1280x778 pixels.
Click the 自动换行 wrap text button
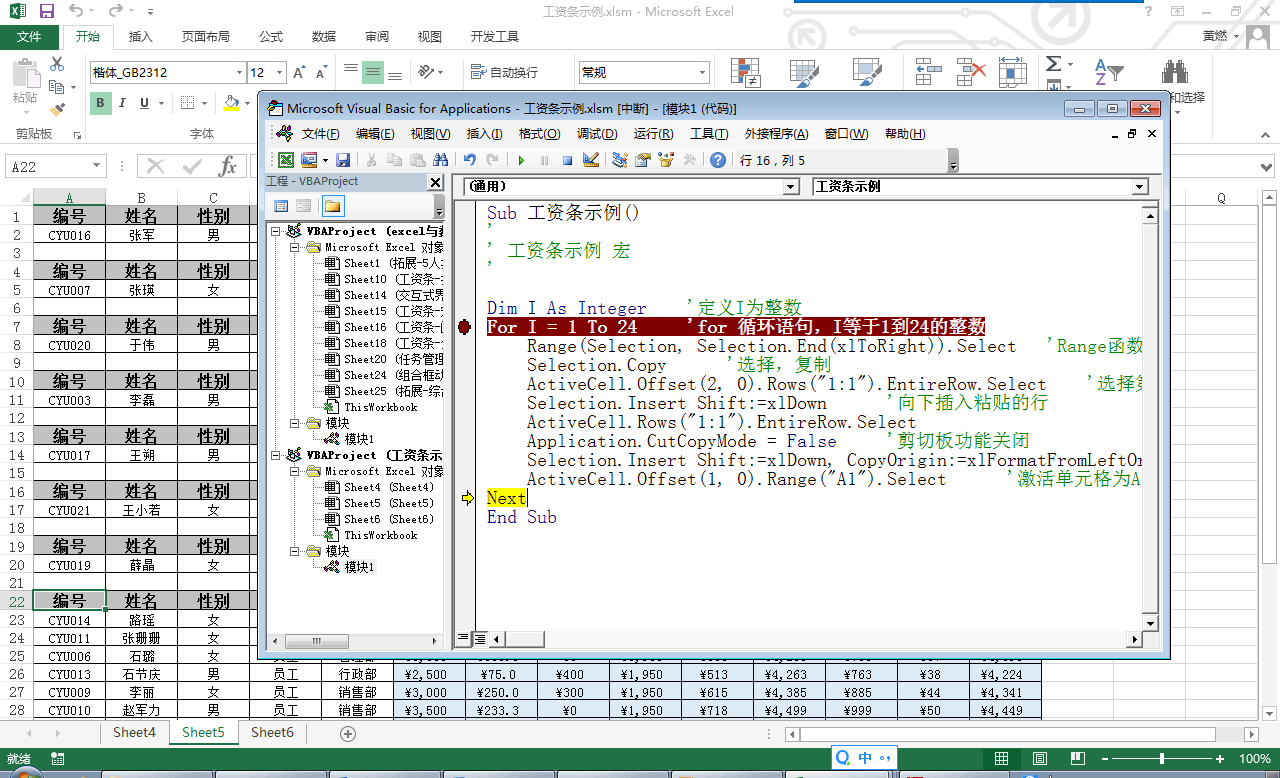point(504,73)
